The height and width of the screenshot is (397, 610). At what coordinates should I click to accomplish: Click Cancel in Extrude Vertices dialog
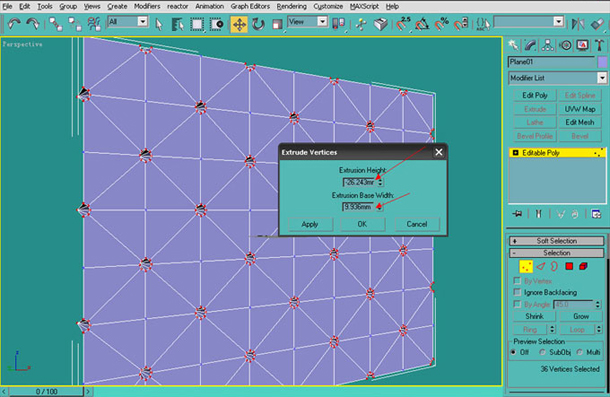(417, 224)
